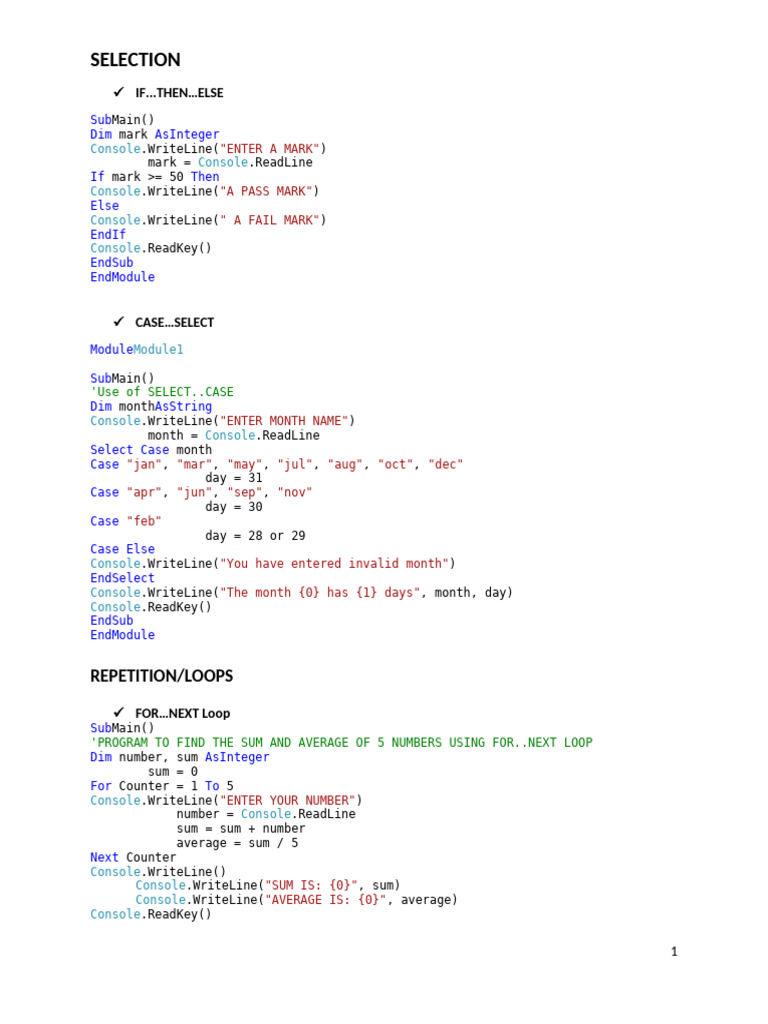Viewport: 768px width, 1024px height.
Task: Click the FOR...NEXT Loop bullet label
Action: (183, 714)
